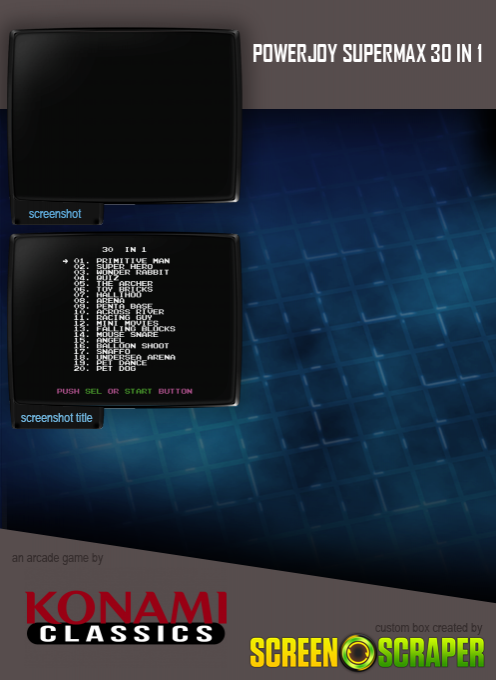Click the 'custom box created by' caption
The width and height of the screenshot is (496, 680).
(x=428, y=628)
